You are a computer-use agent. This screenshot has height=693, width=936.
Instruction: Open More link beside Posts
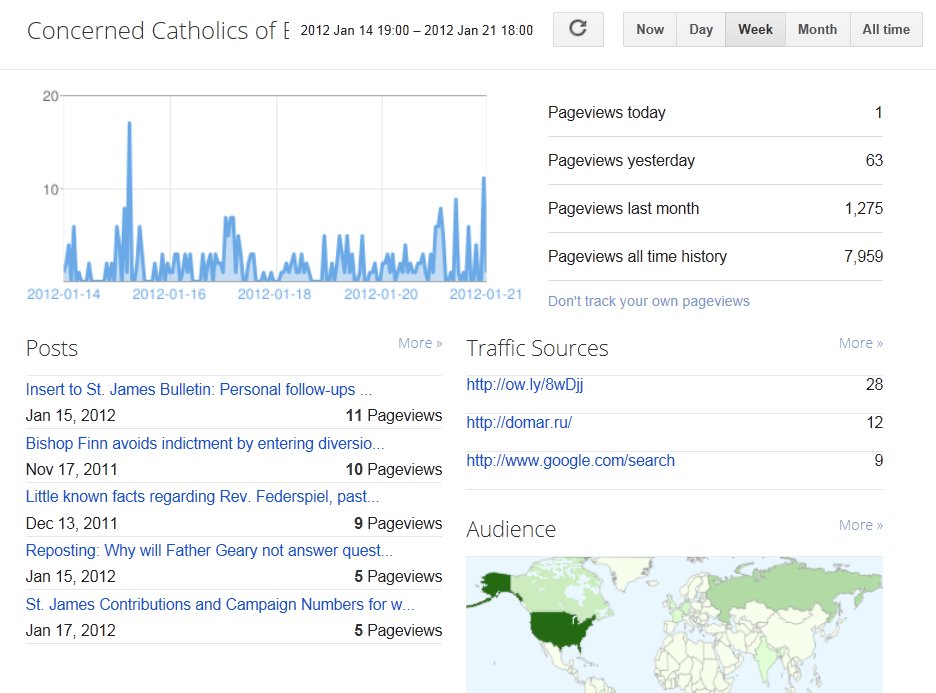pos(420,343)
